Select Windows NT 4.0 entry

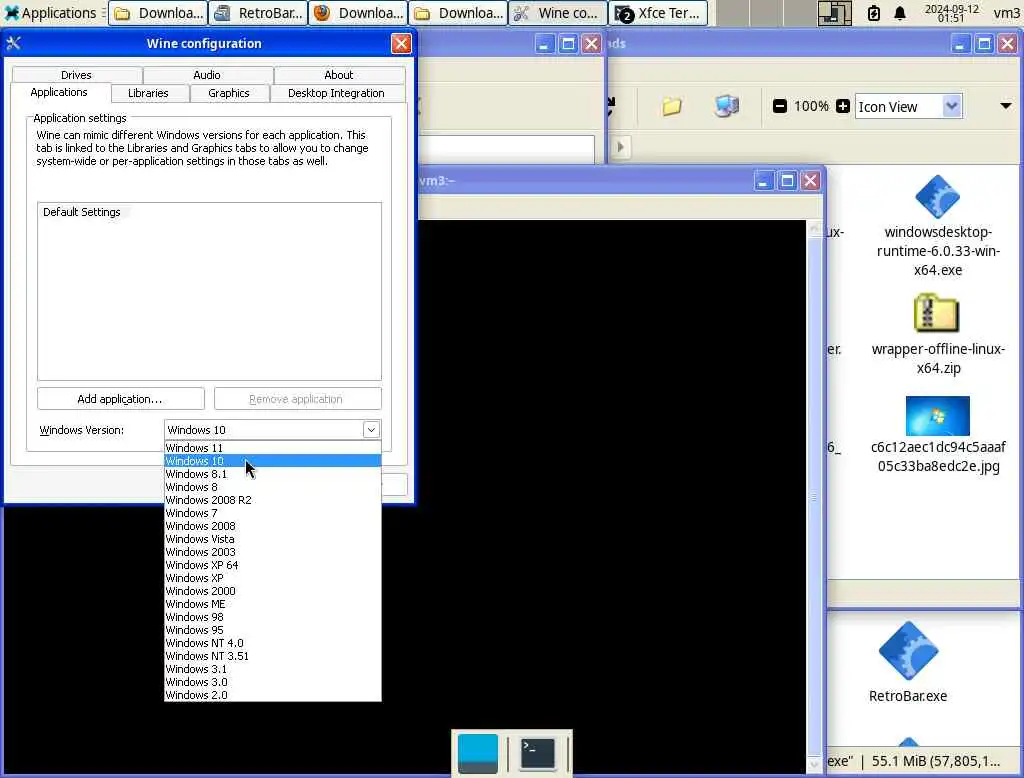pos(272,643)
